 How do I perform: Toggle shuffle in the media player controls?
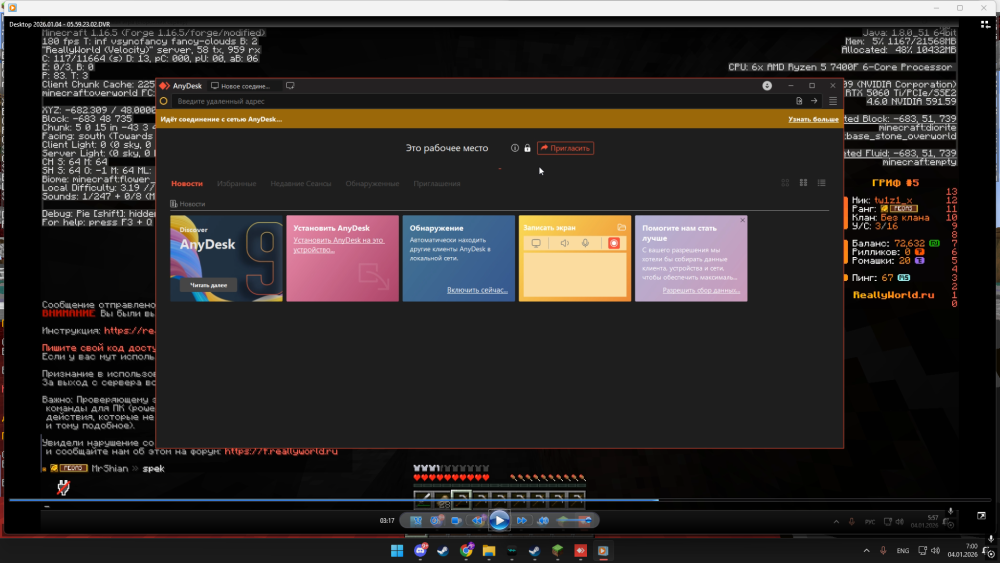pos(416,520)
